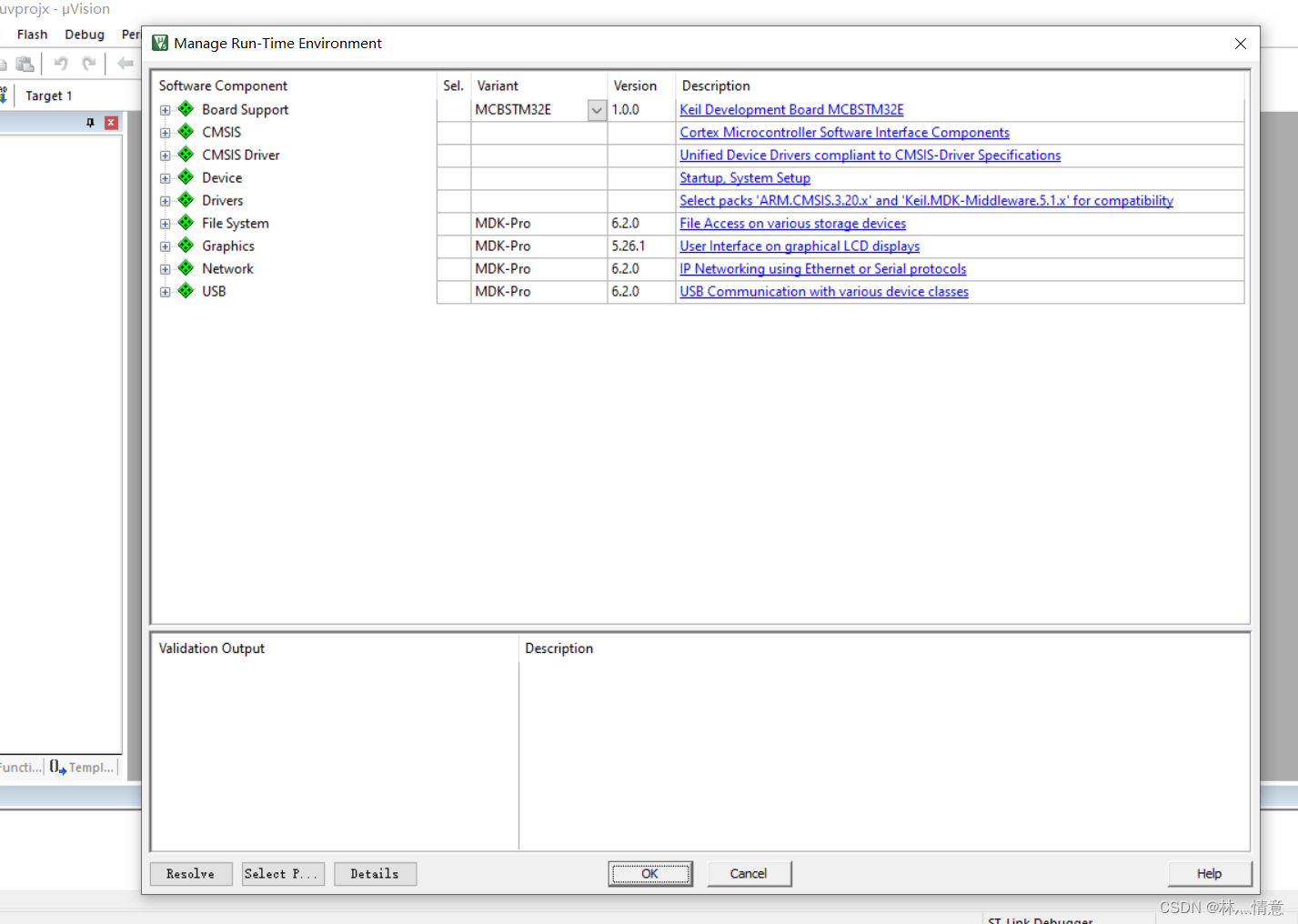
Task: Pin the Project pane in µVision
Action: point(90,123)
